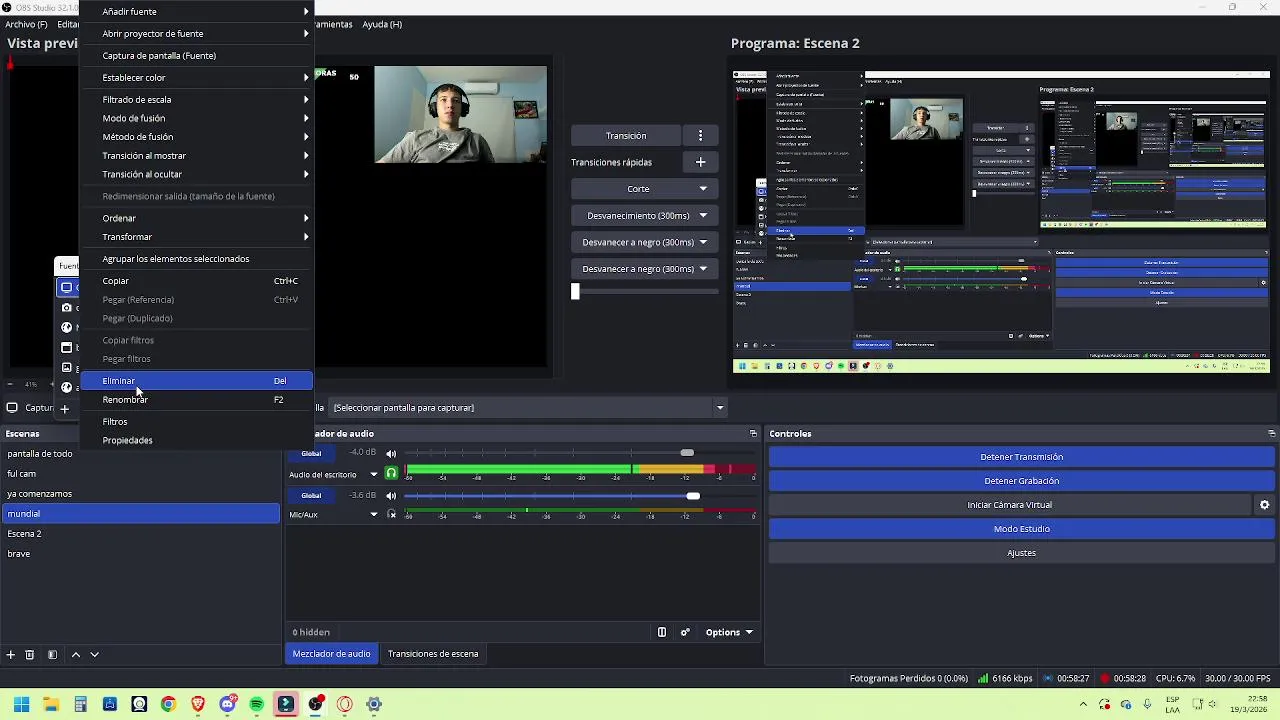Open Corte quick transition dropdown
This screenshot has height=720, width=1280.
click(x=645, y=189)
